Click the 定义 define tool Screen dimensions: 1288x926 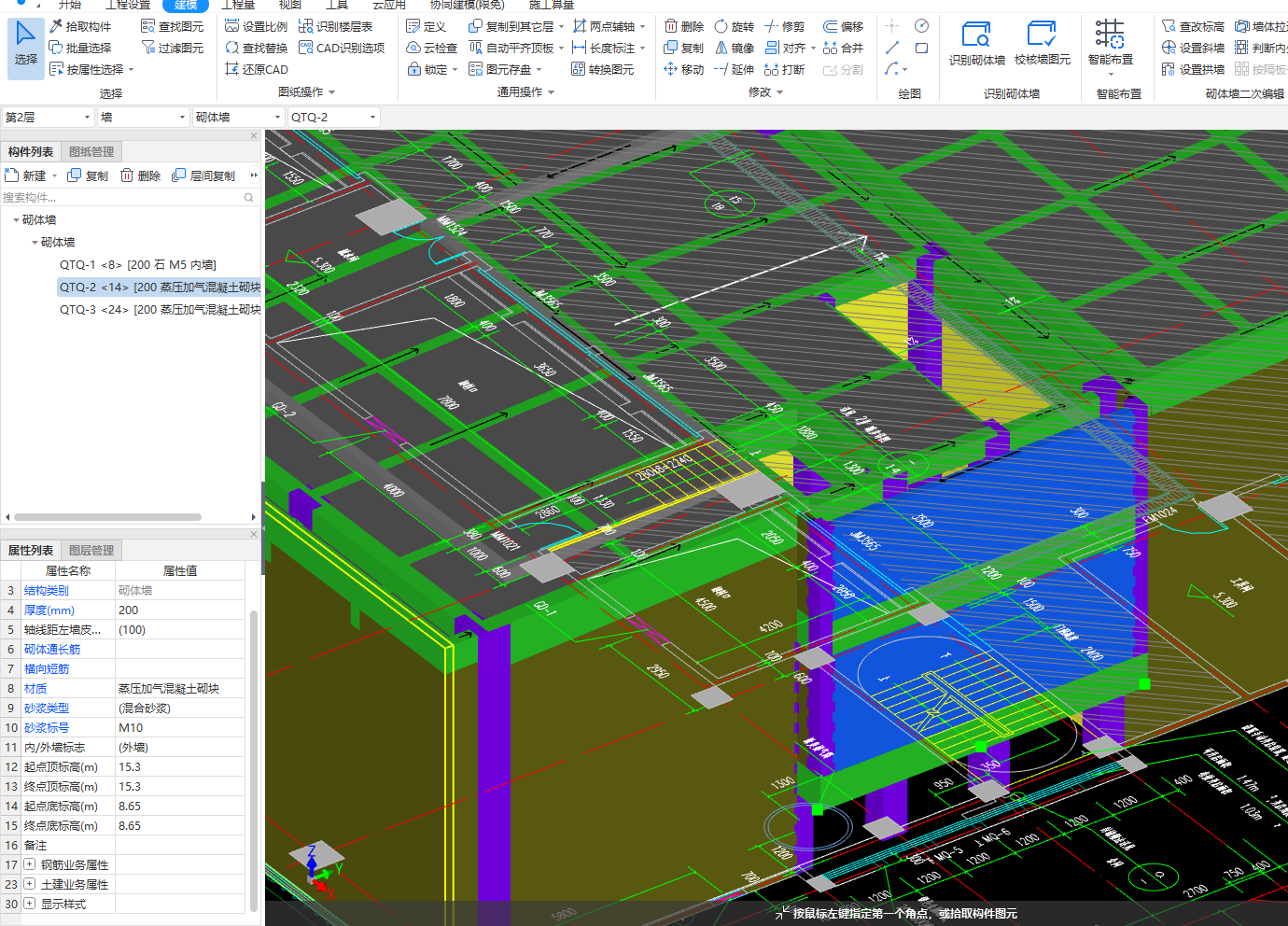[x=427, y=26]
